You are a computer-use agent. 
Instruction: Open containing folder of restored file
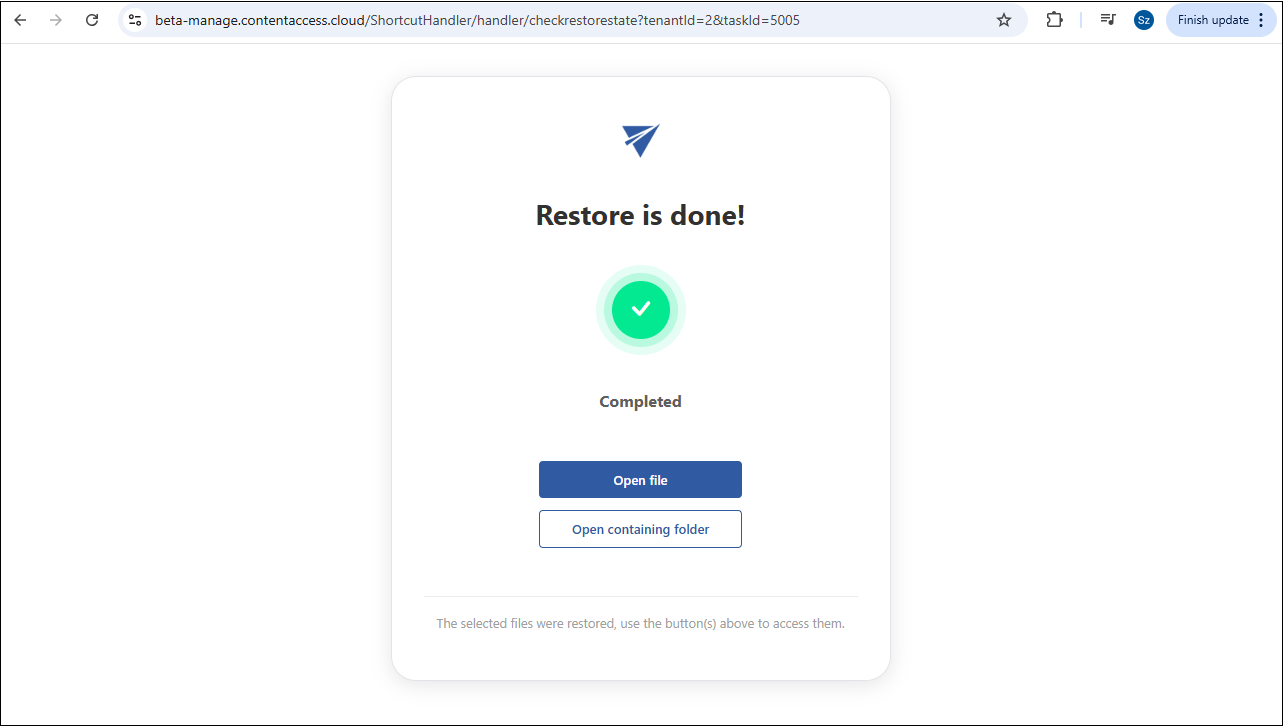[x=640, y=529]
